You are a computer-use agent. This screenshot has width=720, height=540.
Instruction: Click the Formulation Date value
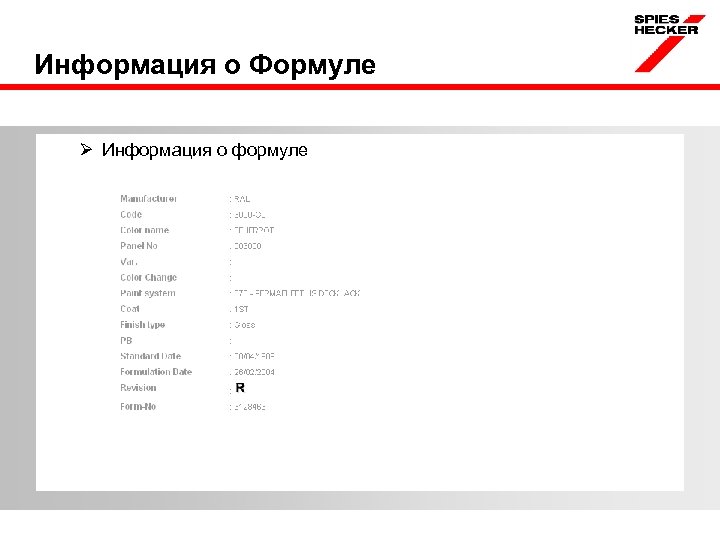[x=254, y=372]
